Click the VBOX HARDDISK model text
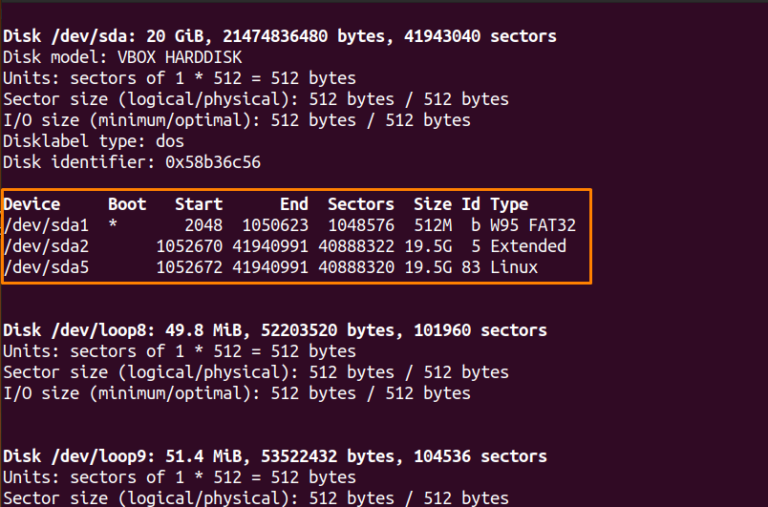 [x=180, y=57]
